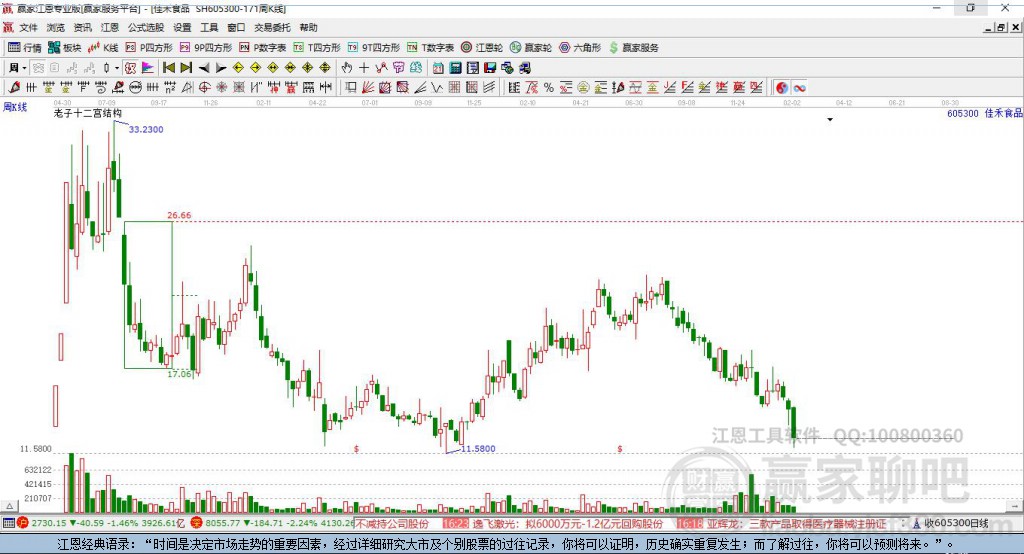Open the 浏览 menu

pyautogui.click(x=56, y=27)
